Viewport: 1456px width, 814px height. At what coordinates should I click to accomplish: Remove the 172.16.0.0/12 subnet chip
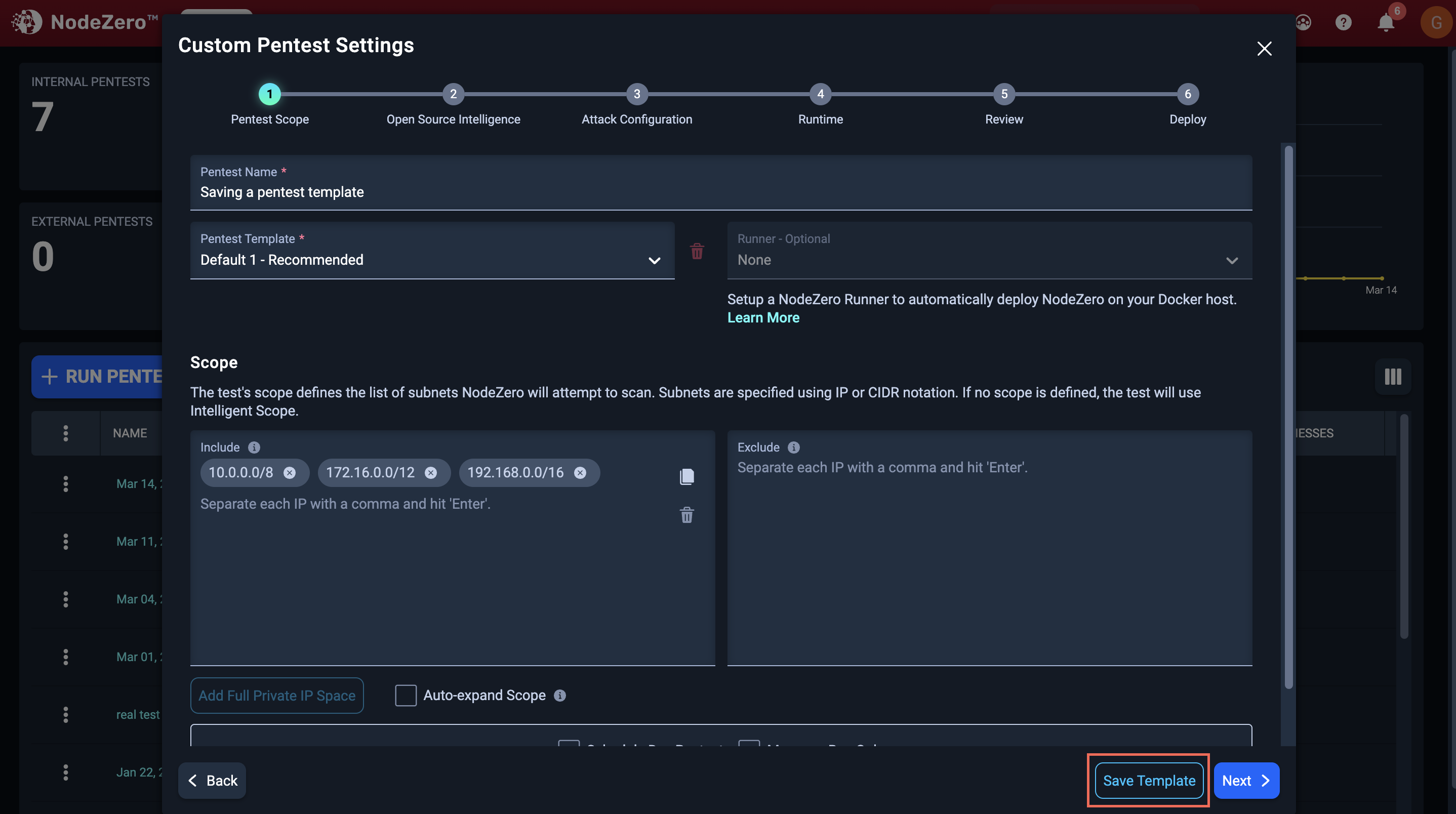[431, 473]
